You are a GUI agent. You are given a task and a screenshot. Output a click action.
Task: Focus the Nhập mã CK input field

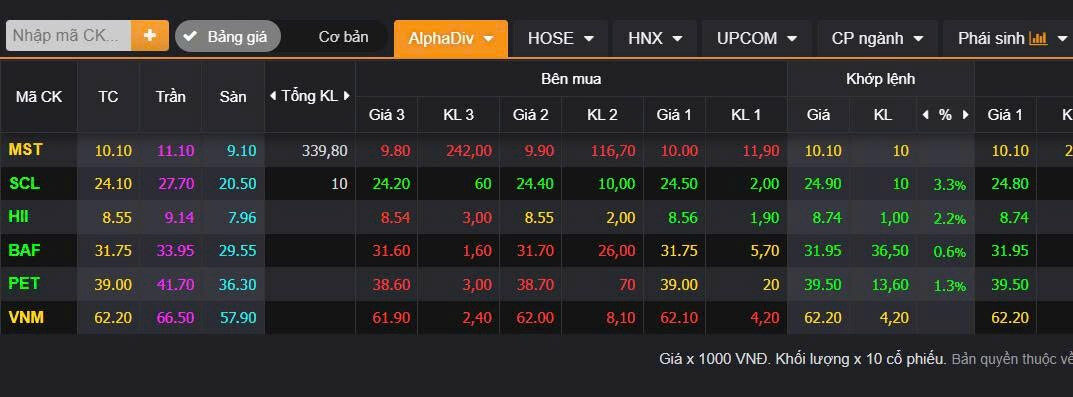click(x=68, y=36)
